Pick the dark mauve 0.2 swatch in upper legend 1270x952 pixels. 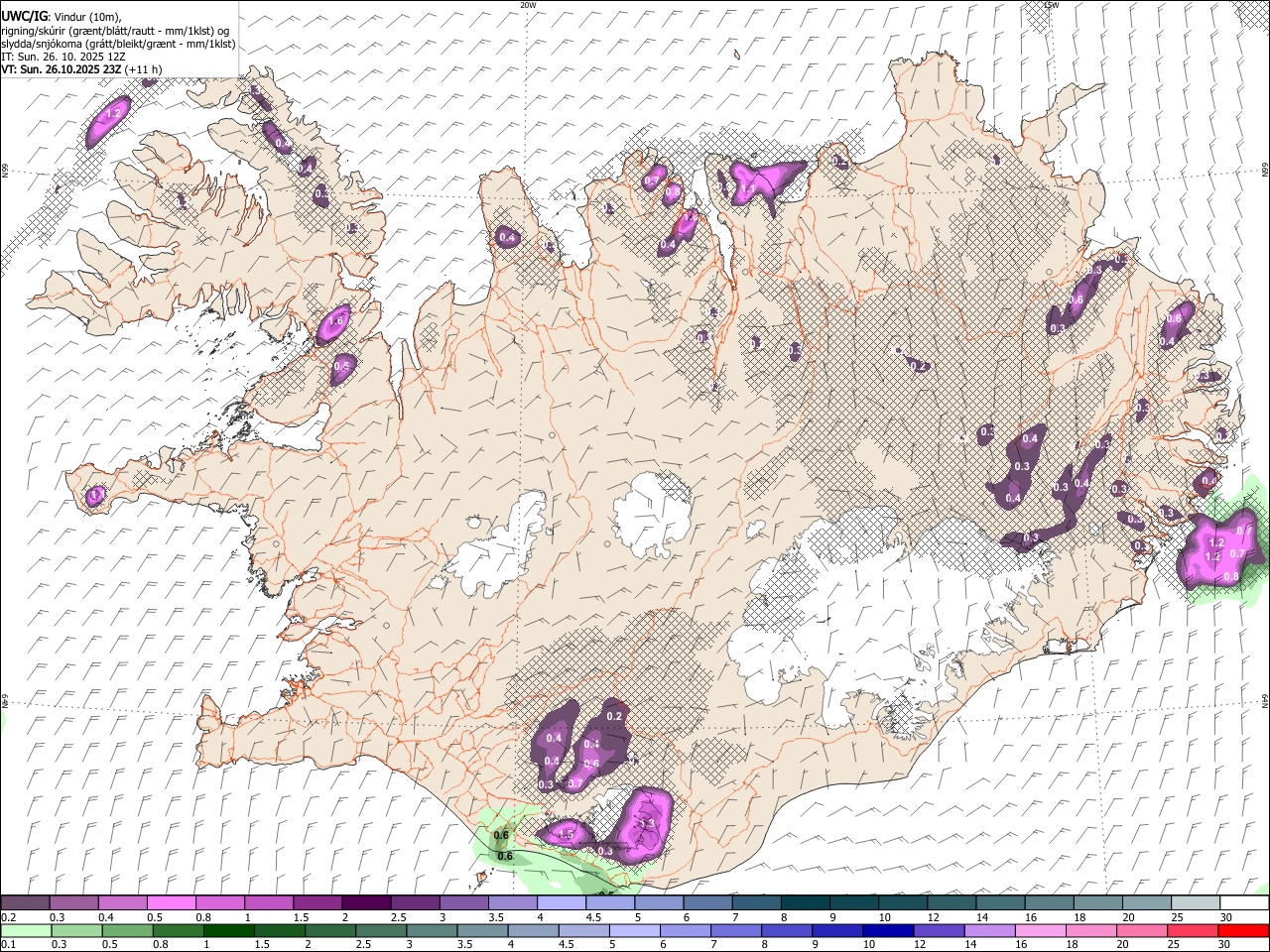pyautogui.click(x=25, y=902)
